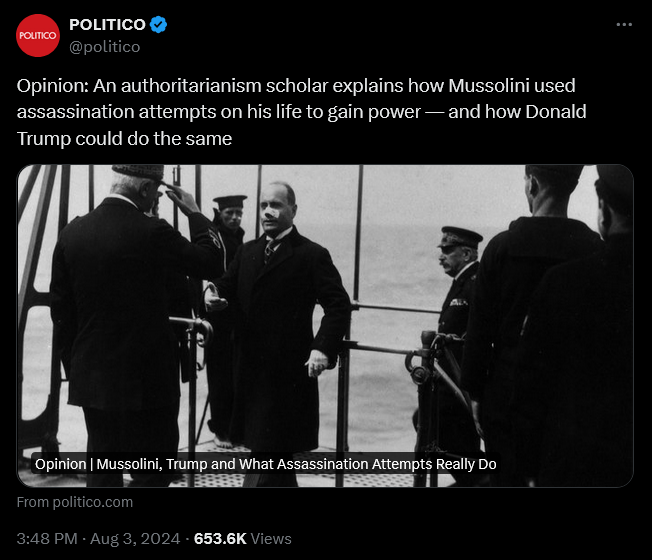Click the 'Donald Trump' mention in tweet text
This screenshot has height=560, width=652.
[301, 125]
